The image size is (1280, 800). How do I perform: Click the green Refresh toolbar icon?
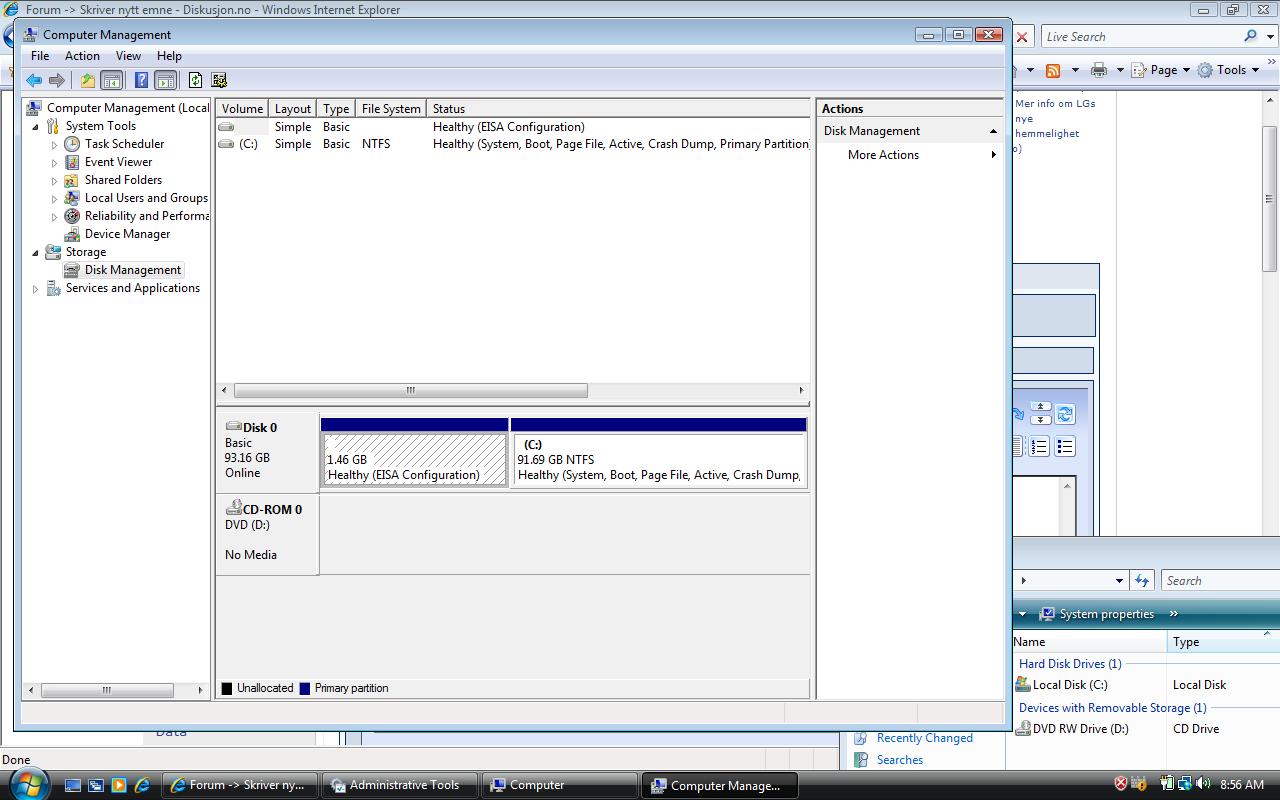195,80
